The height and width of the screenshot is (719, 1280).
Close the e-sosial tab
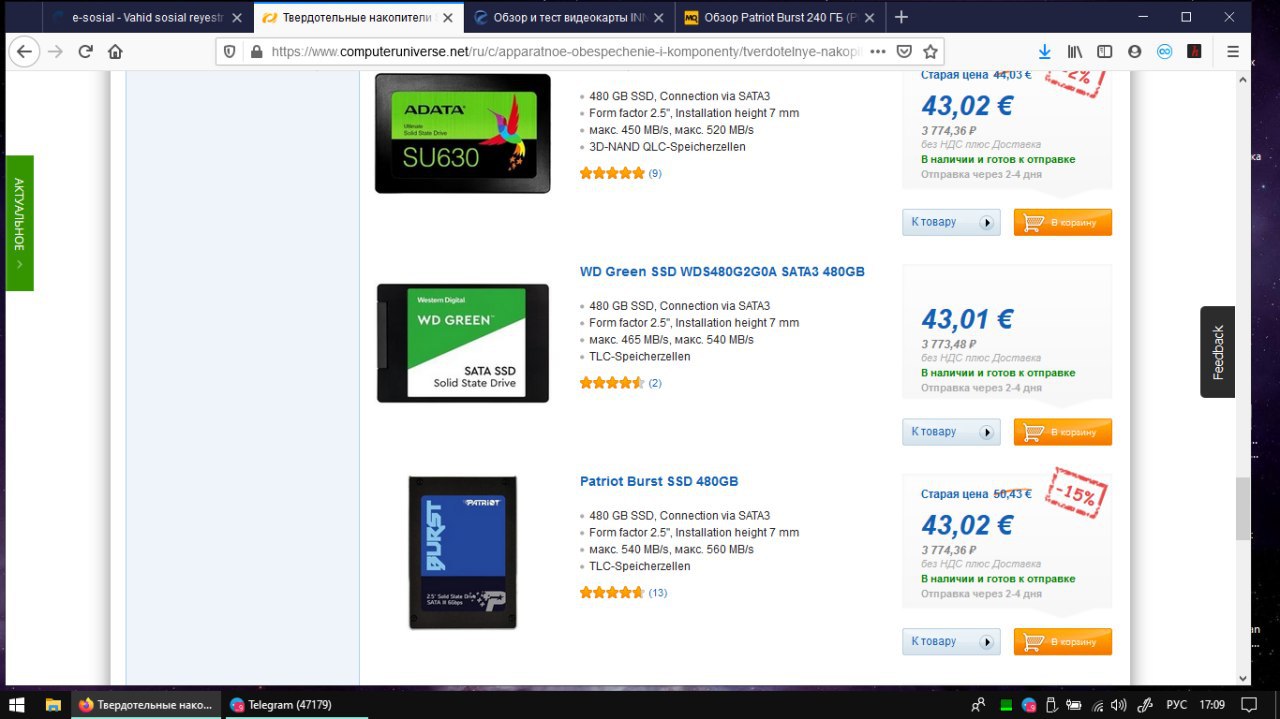point(237,17)
